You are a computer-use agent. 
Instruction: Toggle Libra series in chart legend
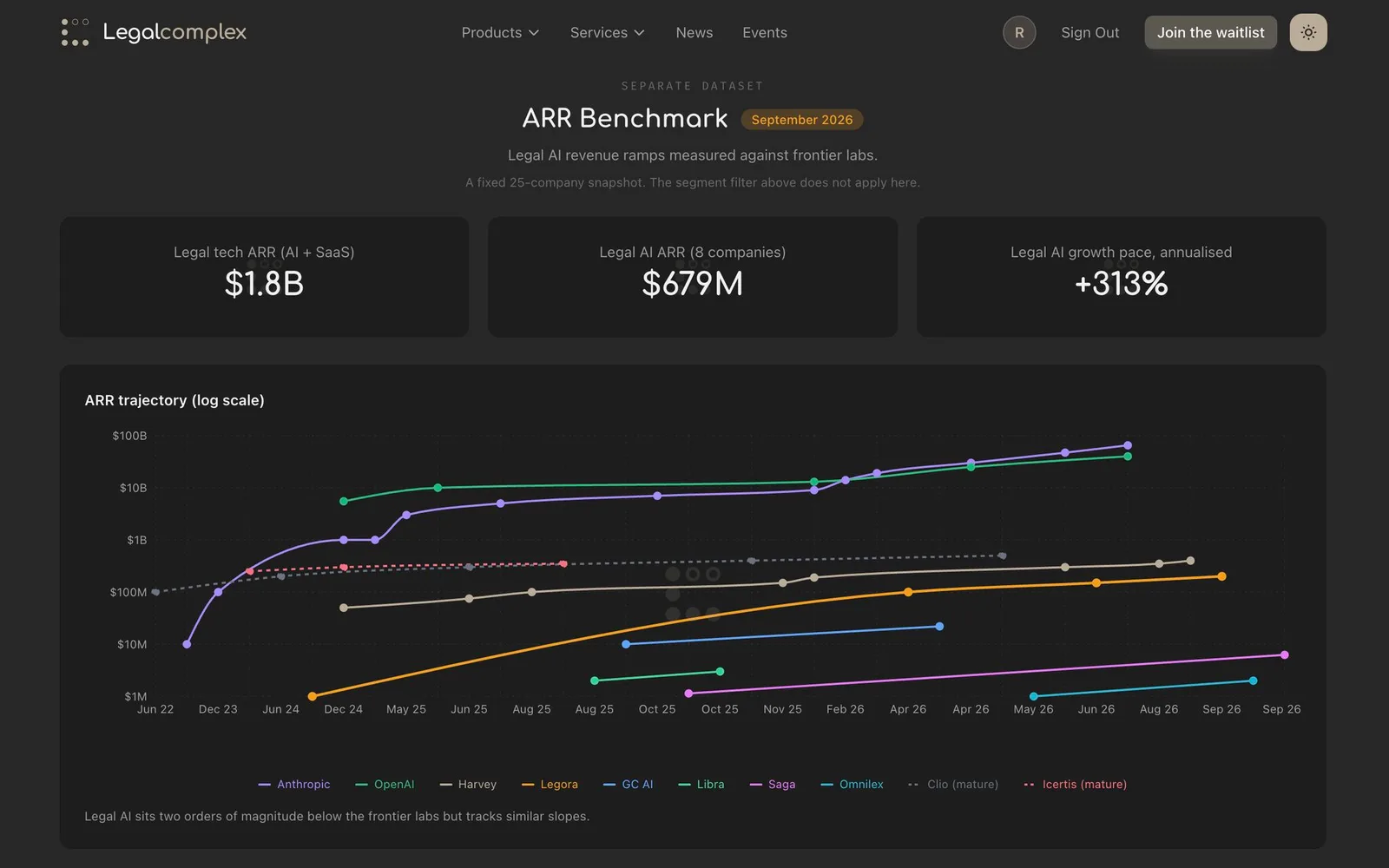(x=701, y=784)
